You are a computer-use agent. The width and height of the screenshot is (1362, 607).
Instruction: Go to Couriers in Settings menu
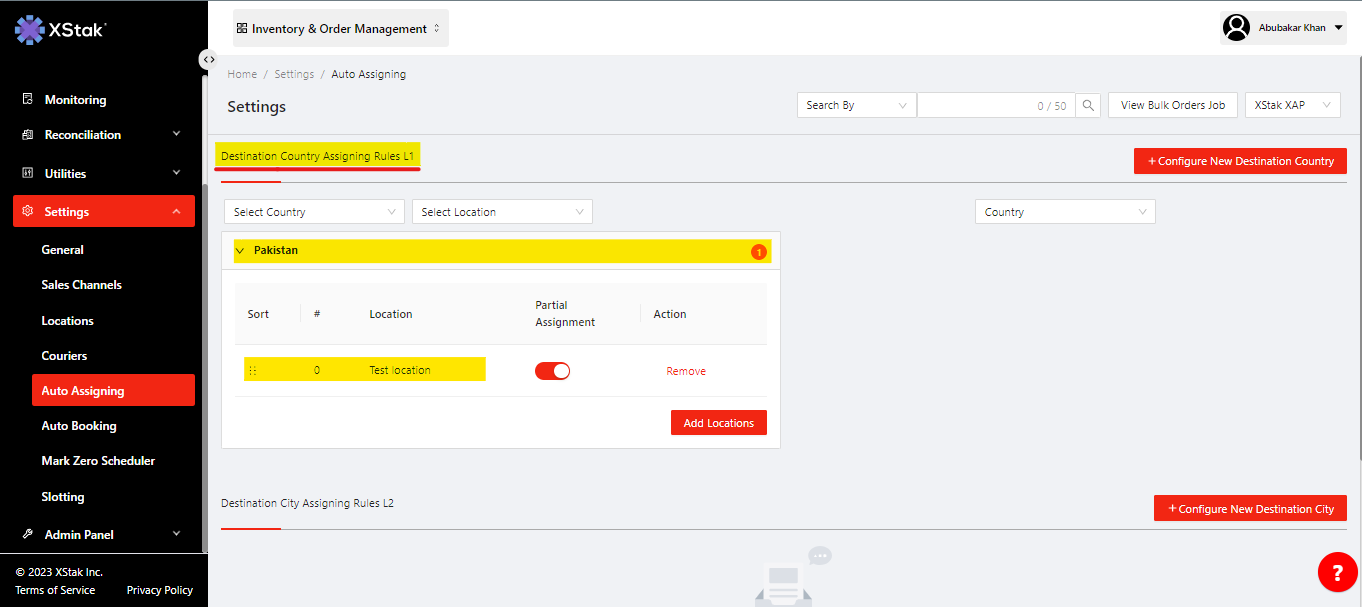click(x=64, y=356)
